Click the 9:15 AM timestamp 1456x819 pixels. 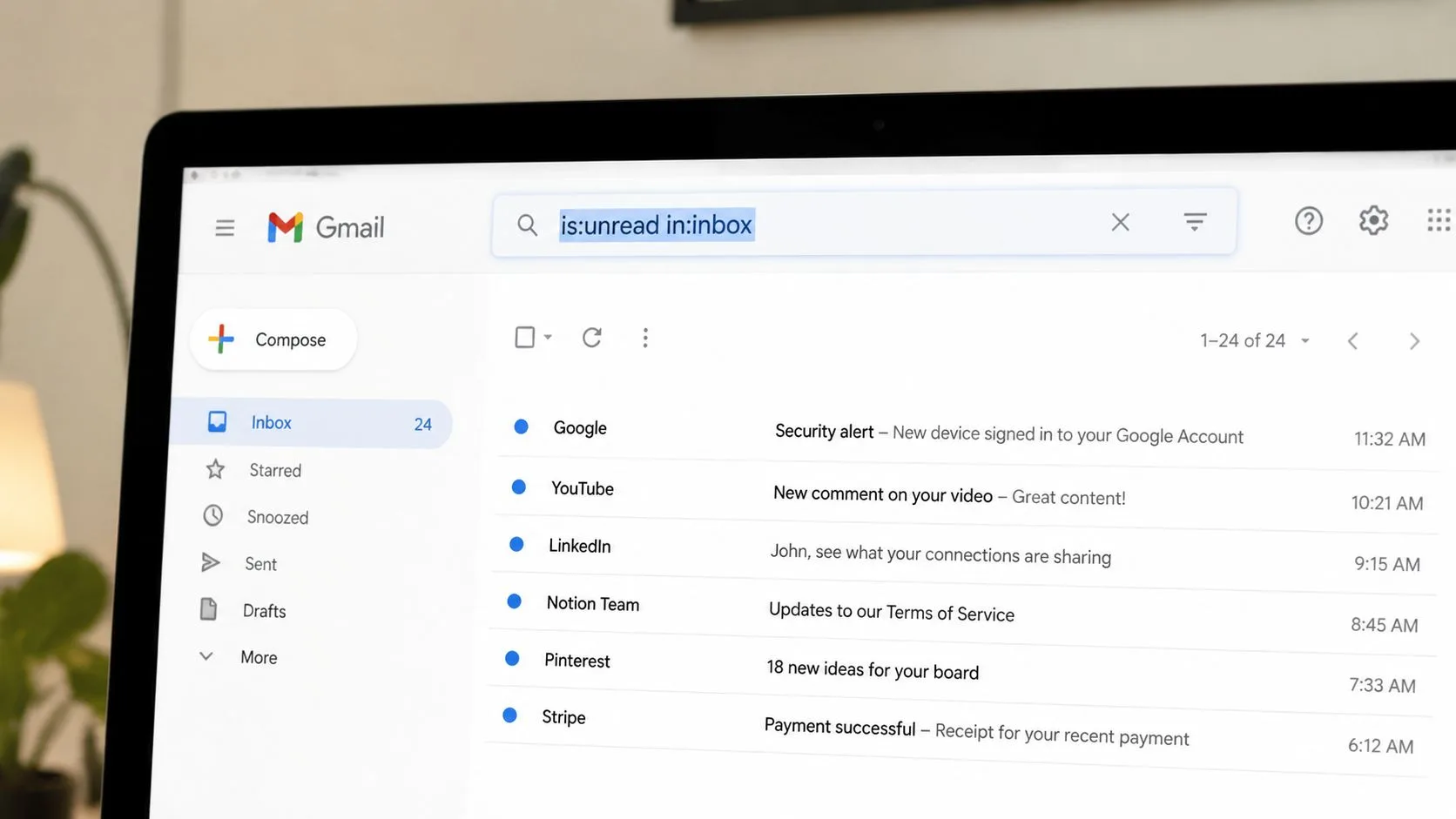(1386, 564)
